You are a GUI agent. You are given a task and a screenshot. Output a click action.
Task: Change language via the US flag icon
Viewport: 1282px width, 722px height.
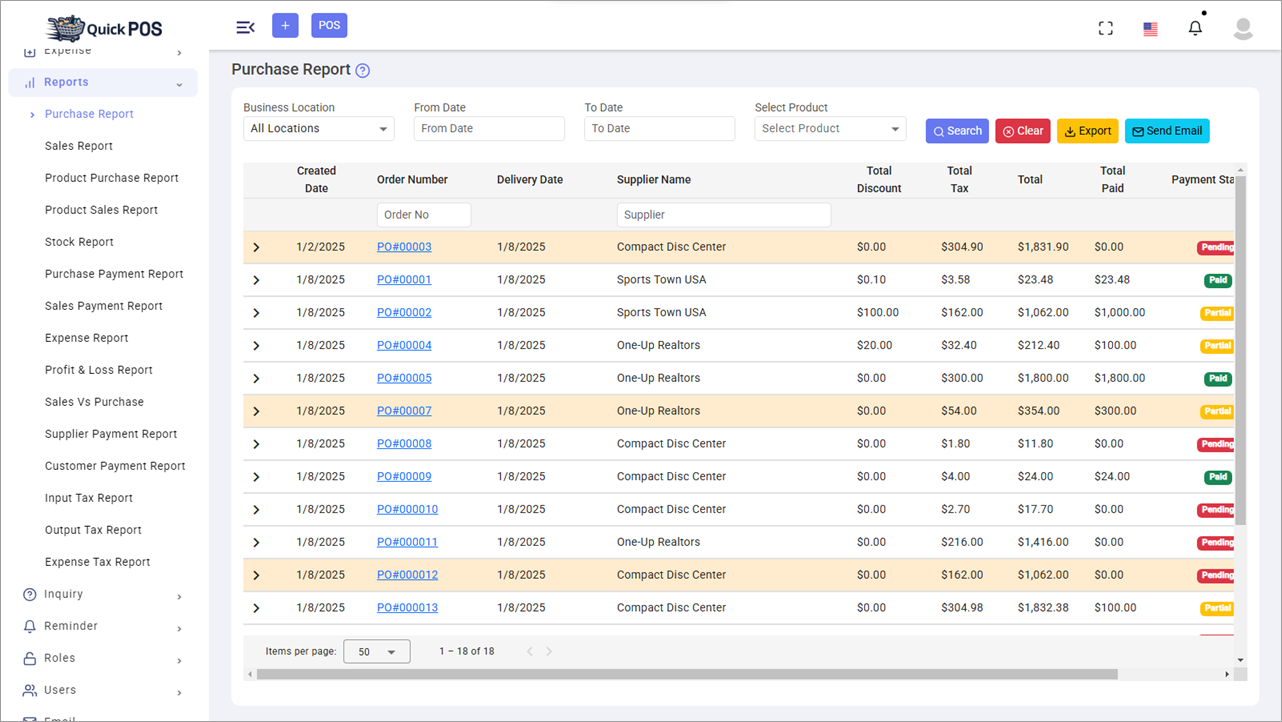(1150, 28)
